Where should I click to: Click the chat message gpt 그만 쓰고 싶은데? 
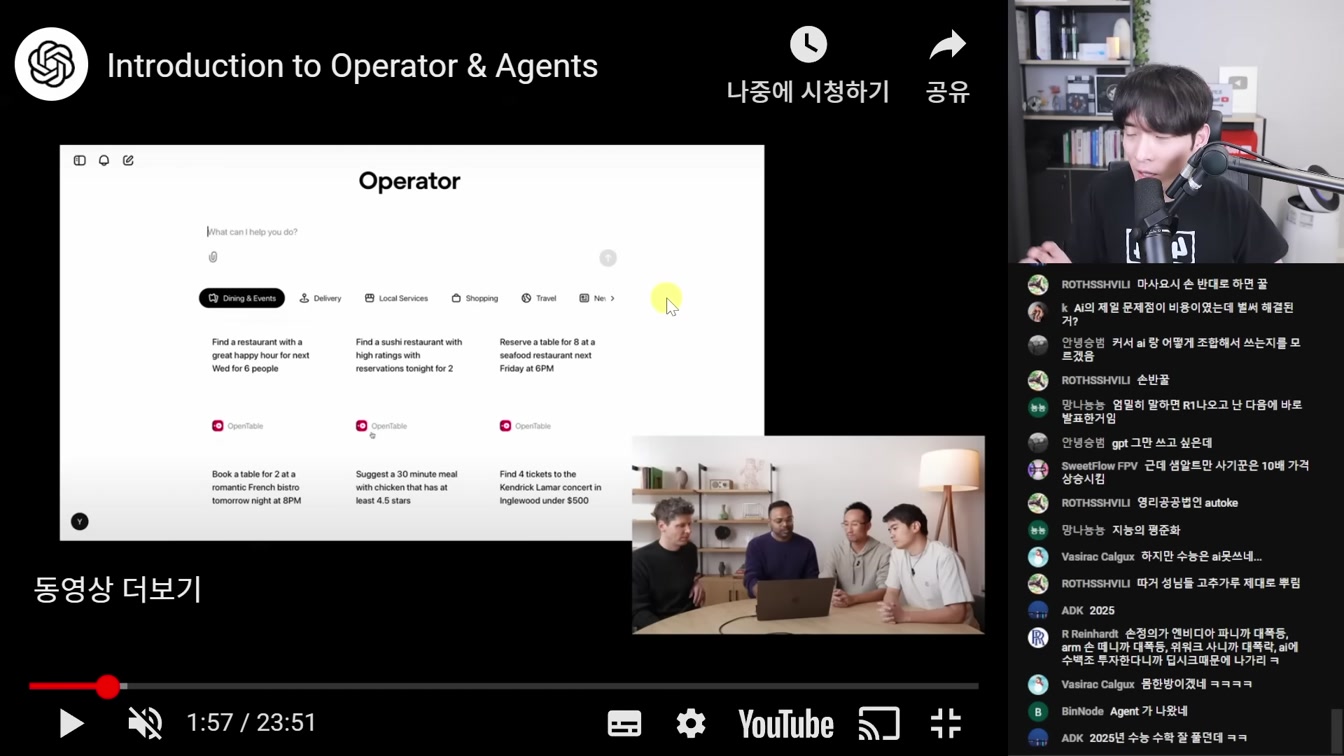tap(1162, 442)
